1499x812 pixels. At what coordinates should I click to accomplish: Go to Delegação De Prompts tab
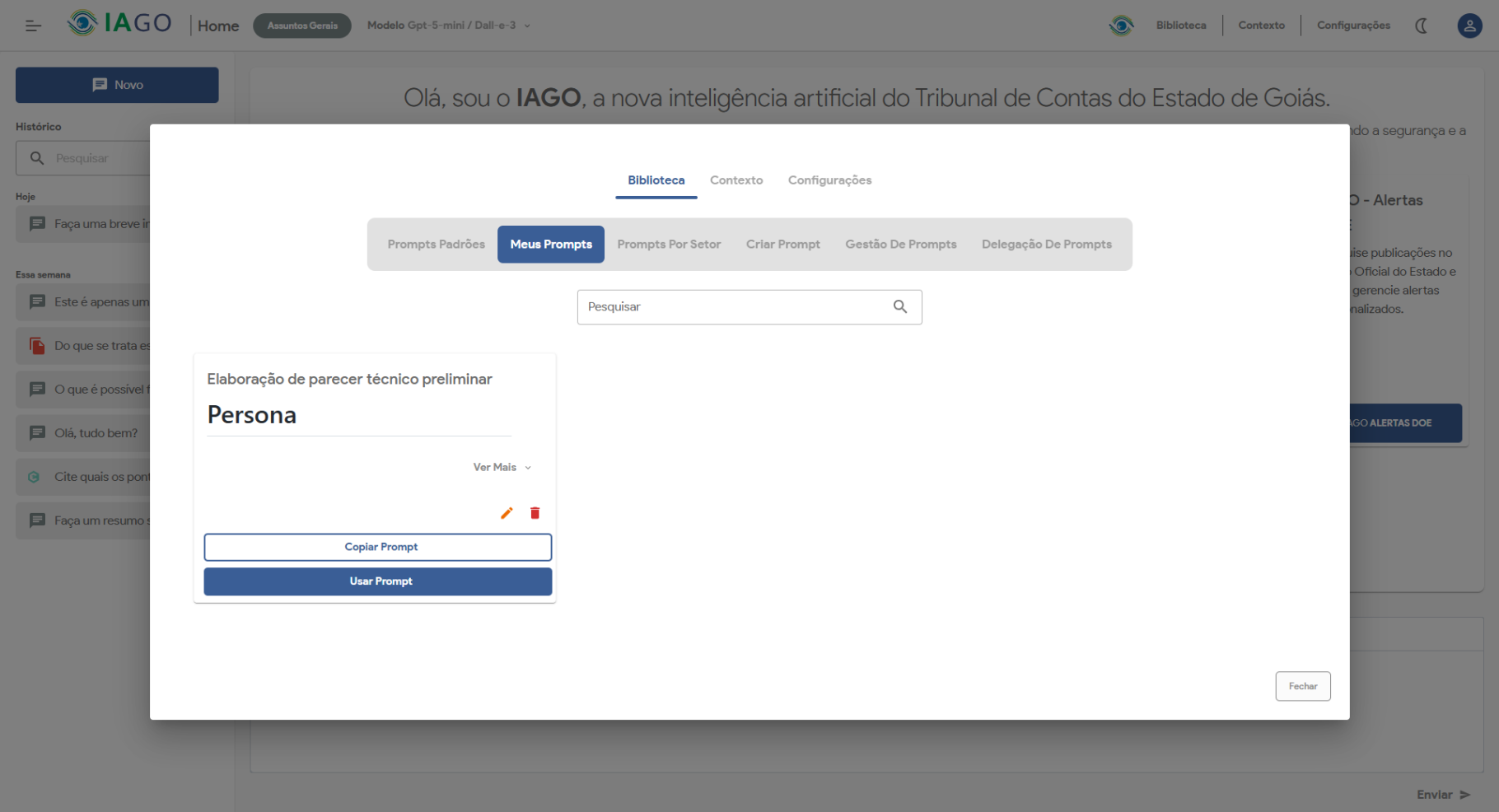1046,245
